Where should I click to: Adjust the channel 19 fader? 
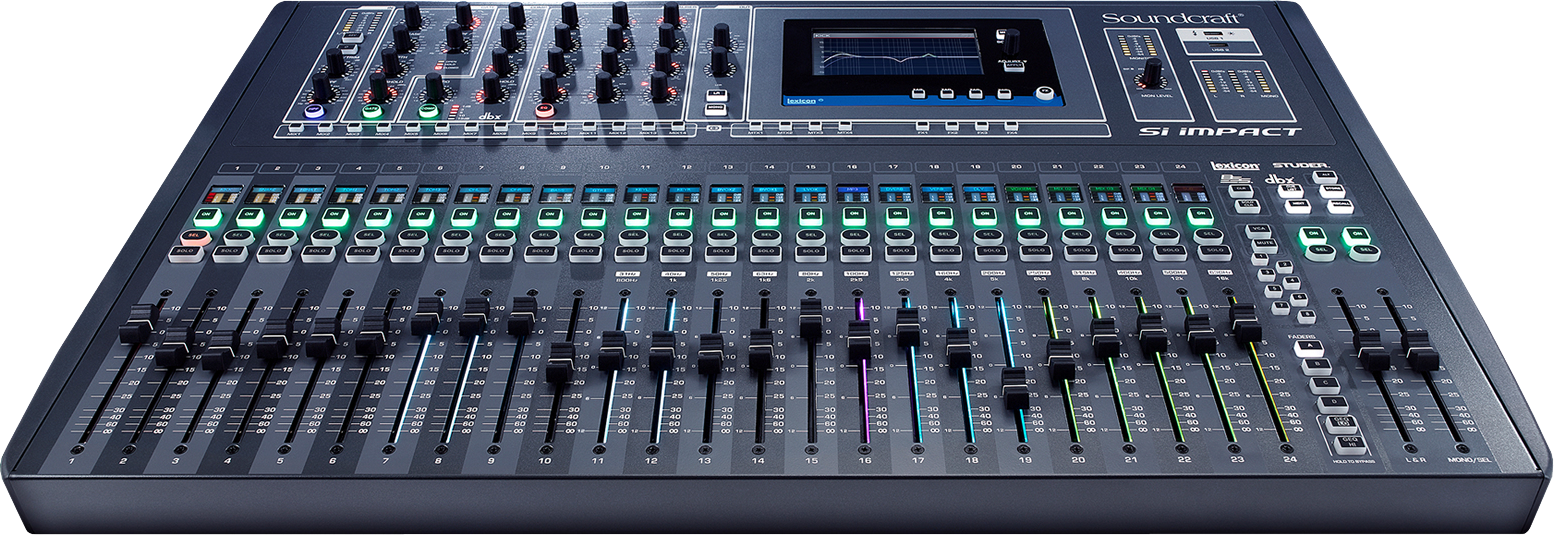(1014, 387)
